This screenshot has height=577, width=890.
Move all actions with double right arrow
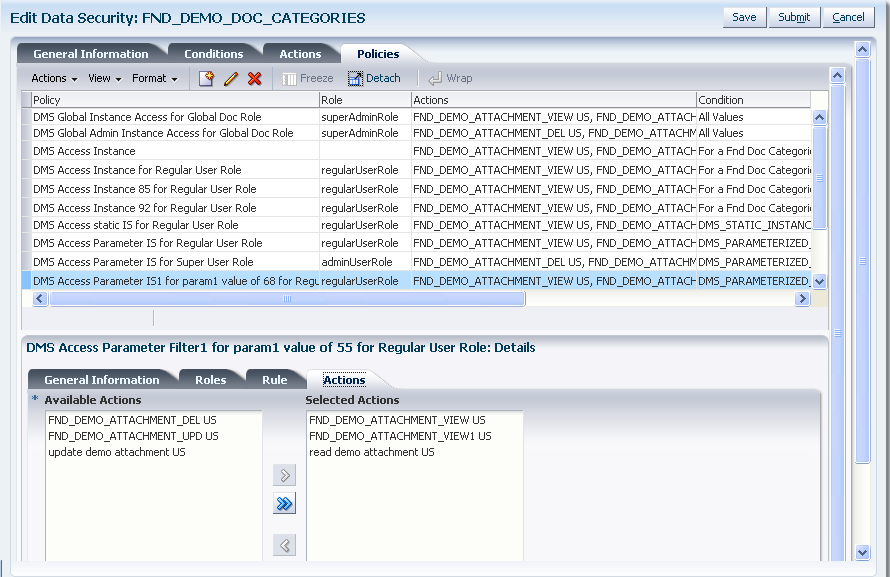(284, 503)
